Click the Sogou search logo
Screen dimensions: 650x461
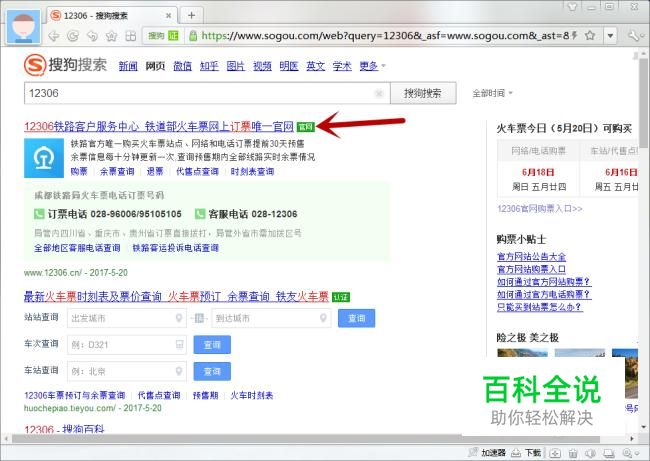click(x=65, y=65)
